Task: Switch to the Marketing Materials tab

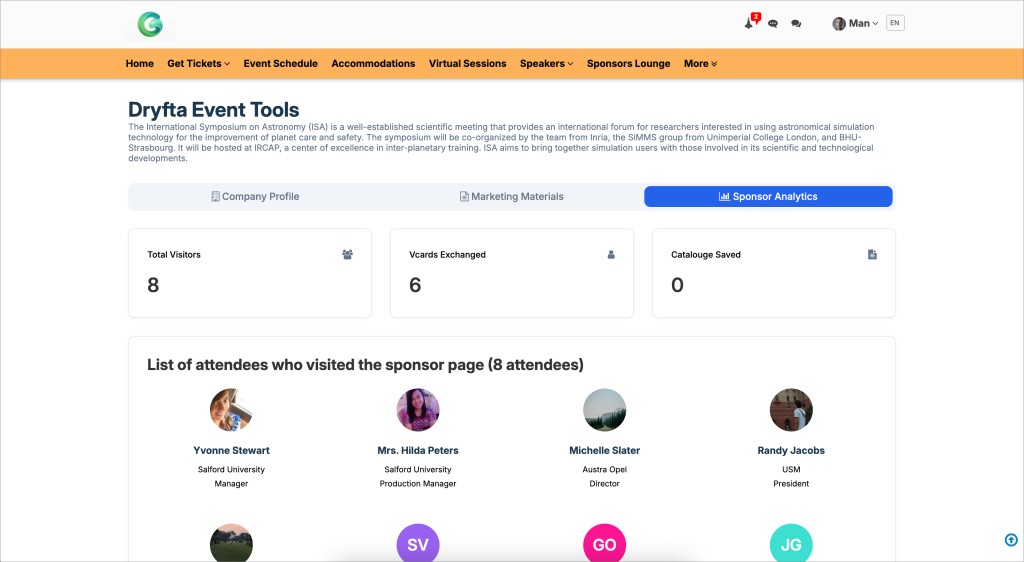Action: click(511, 196)
